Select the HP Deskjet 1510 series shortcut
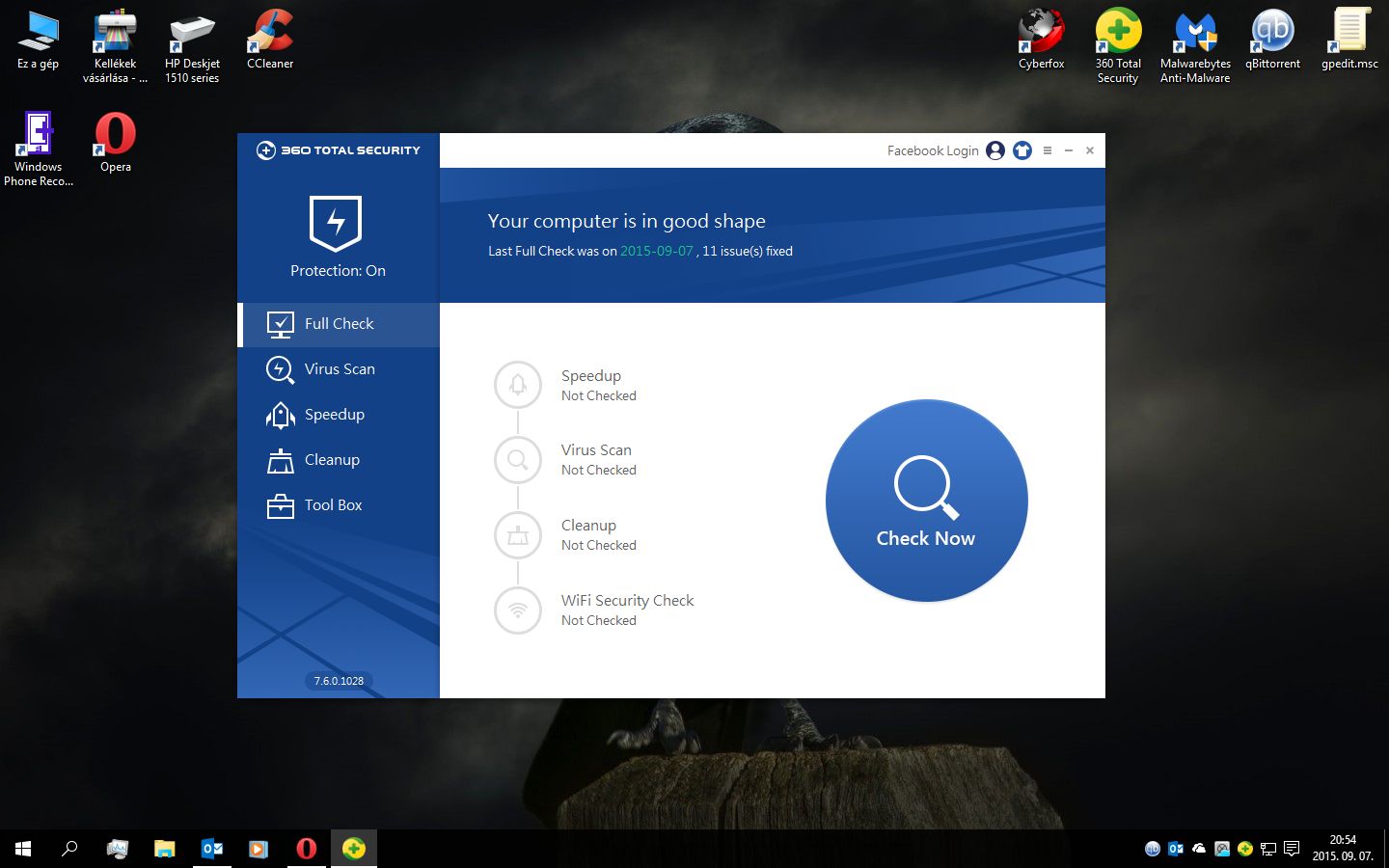This screenshot has height=868, width=1389. (193, 47)
